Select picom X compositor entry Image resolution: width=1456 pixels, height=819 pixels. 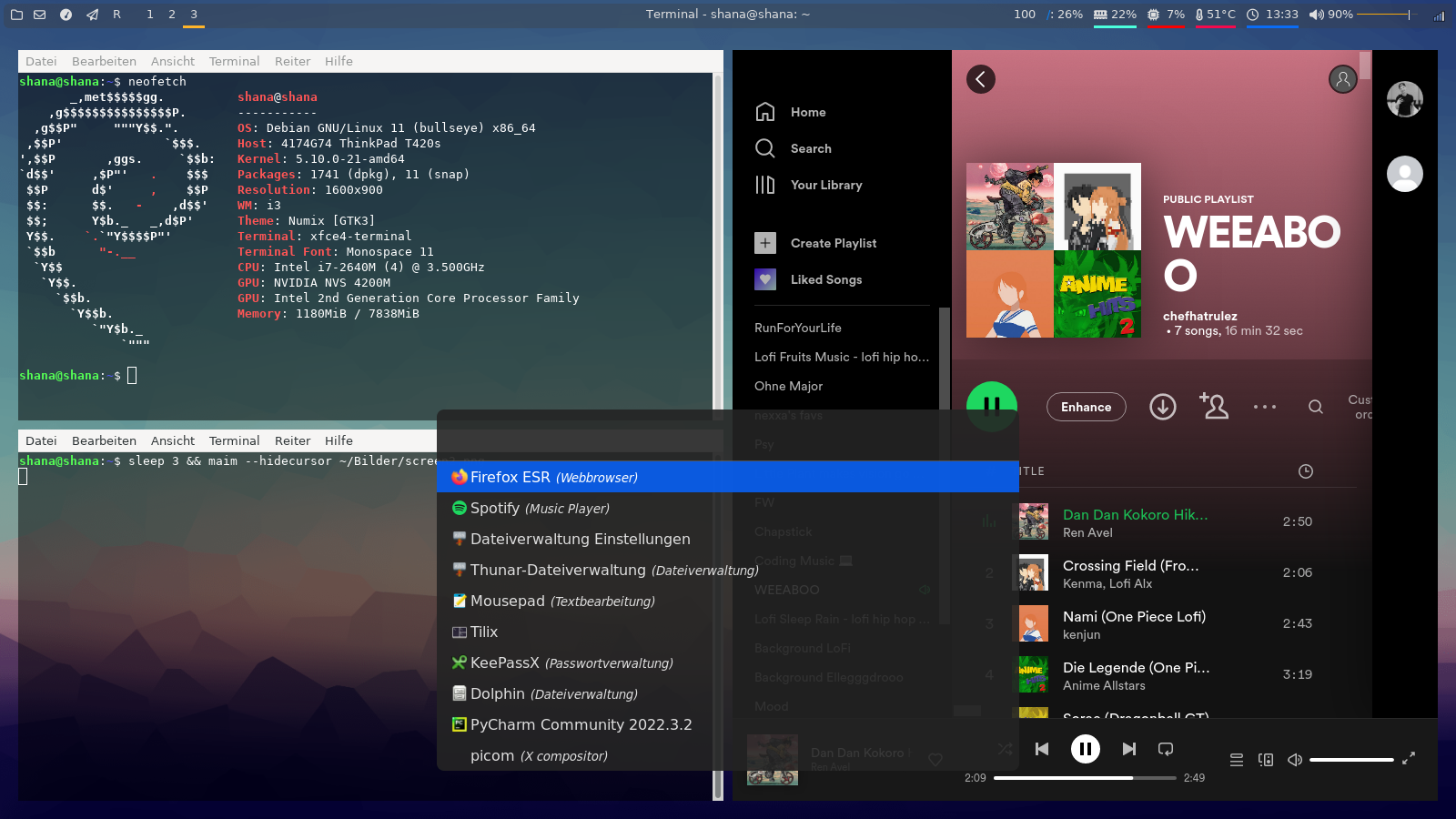point(728,755)
